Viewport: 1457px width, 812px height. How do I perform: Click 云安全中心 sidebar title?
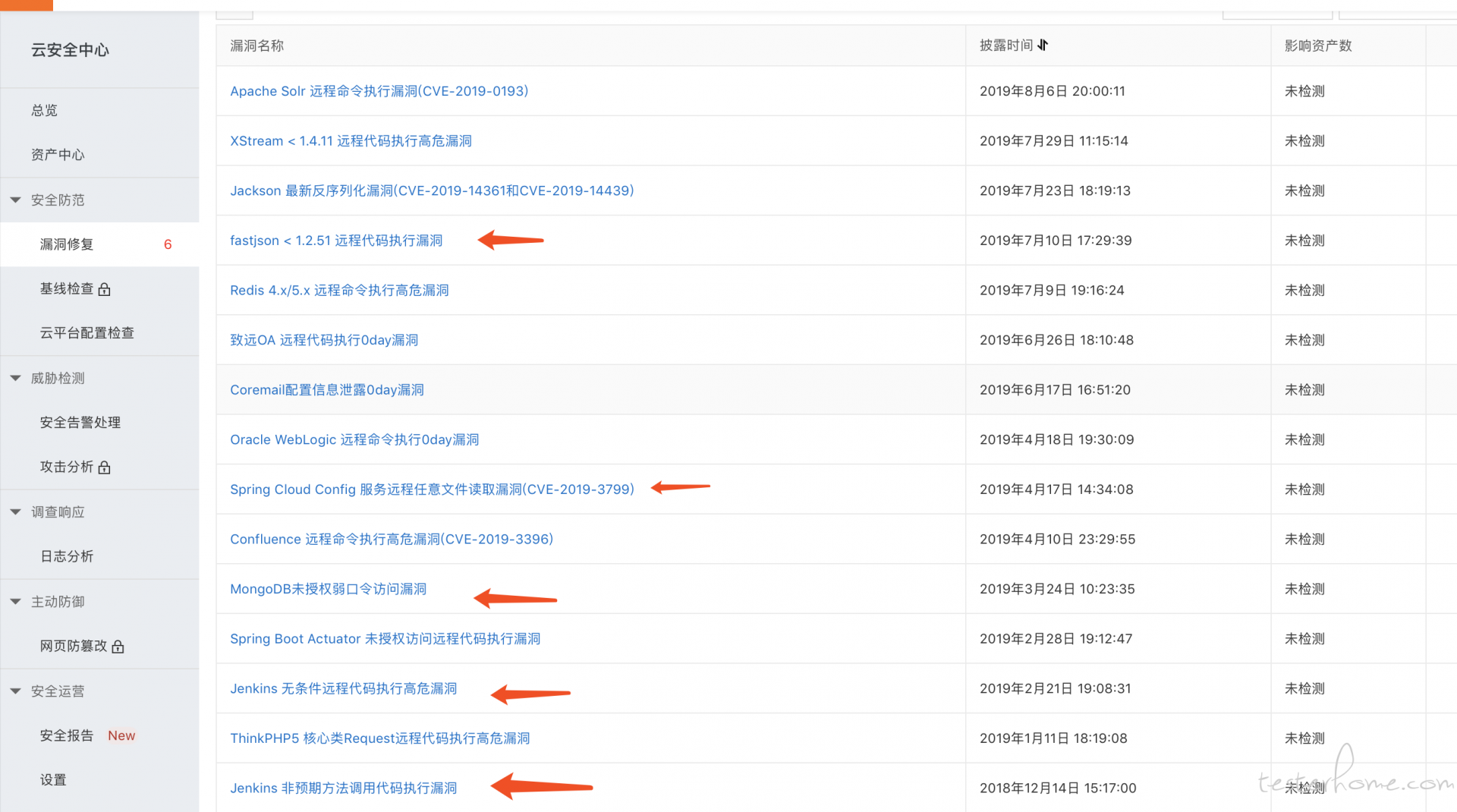(x=70, y=50)
